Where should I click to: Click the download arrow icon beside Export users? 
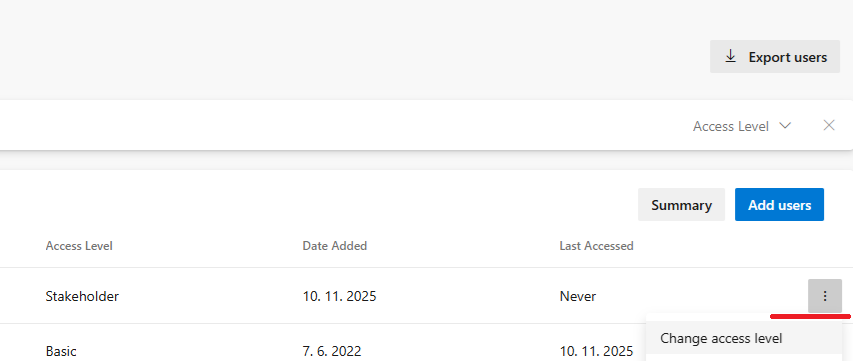pos(731,57)
